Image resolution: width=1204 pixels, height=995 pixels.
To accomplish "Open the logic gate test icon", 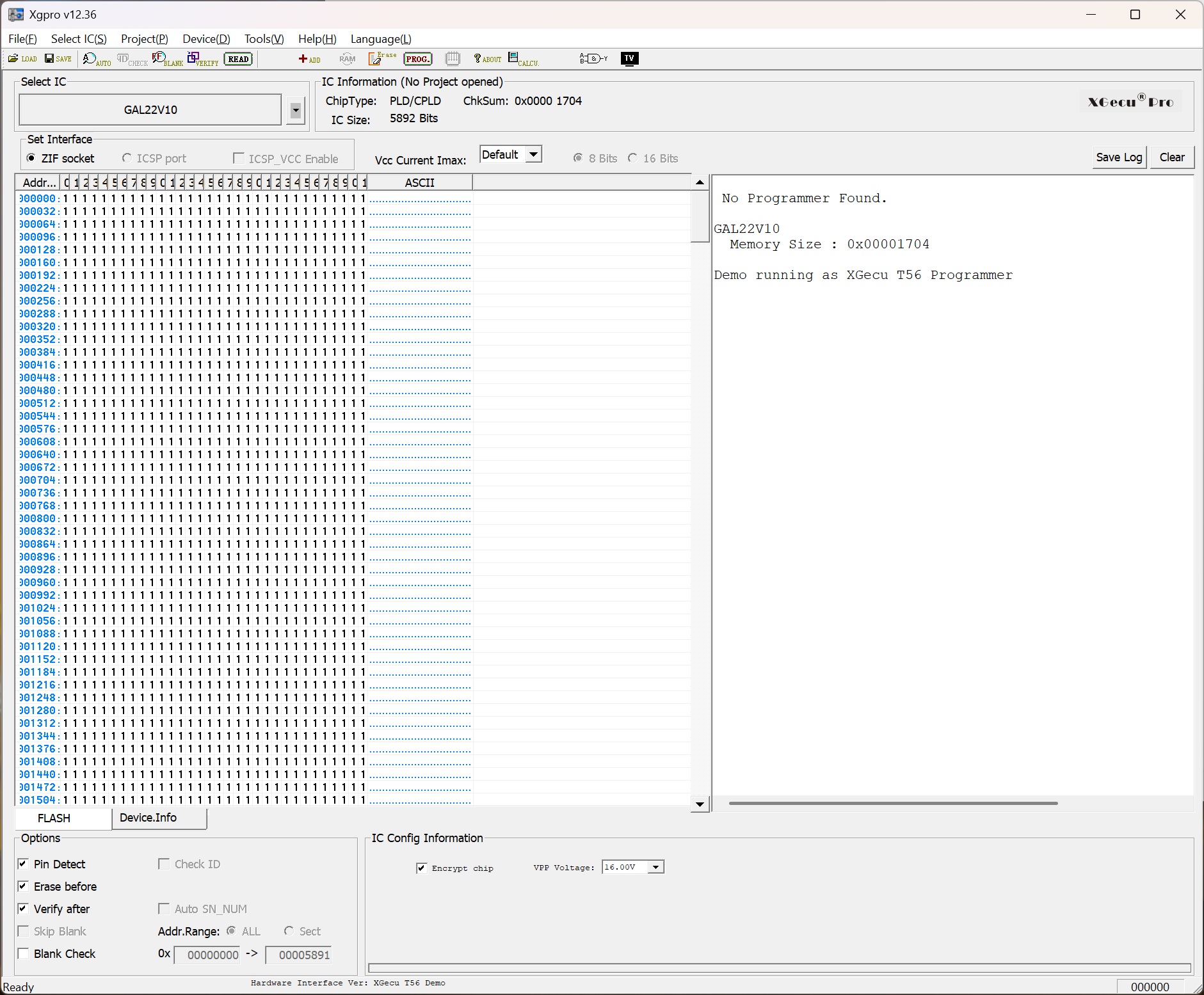I will point(593,59).
